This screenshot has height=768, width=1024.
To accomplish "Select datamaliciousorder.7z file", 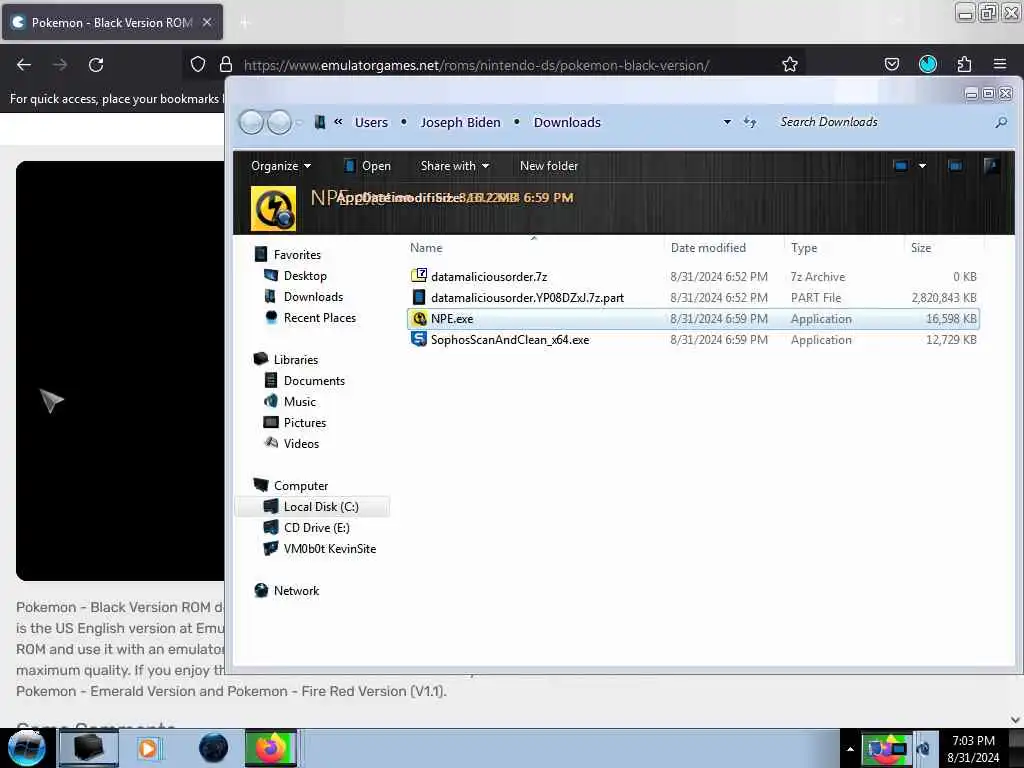I will [692, 277].
